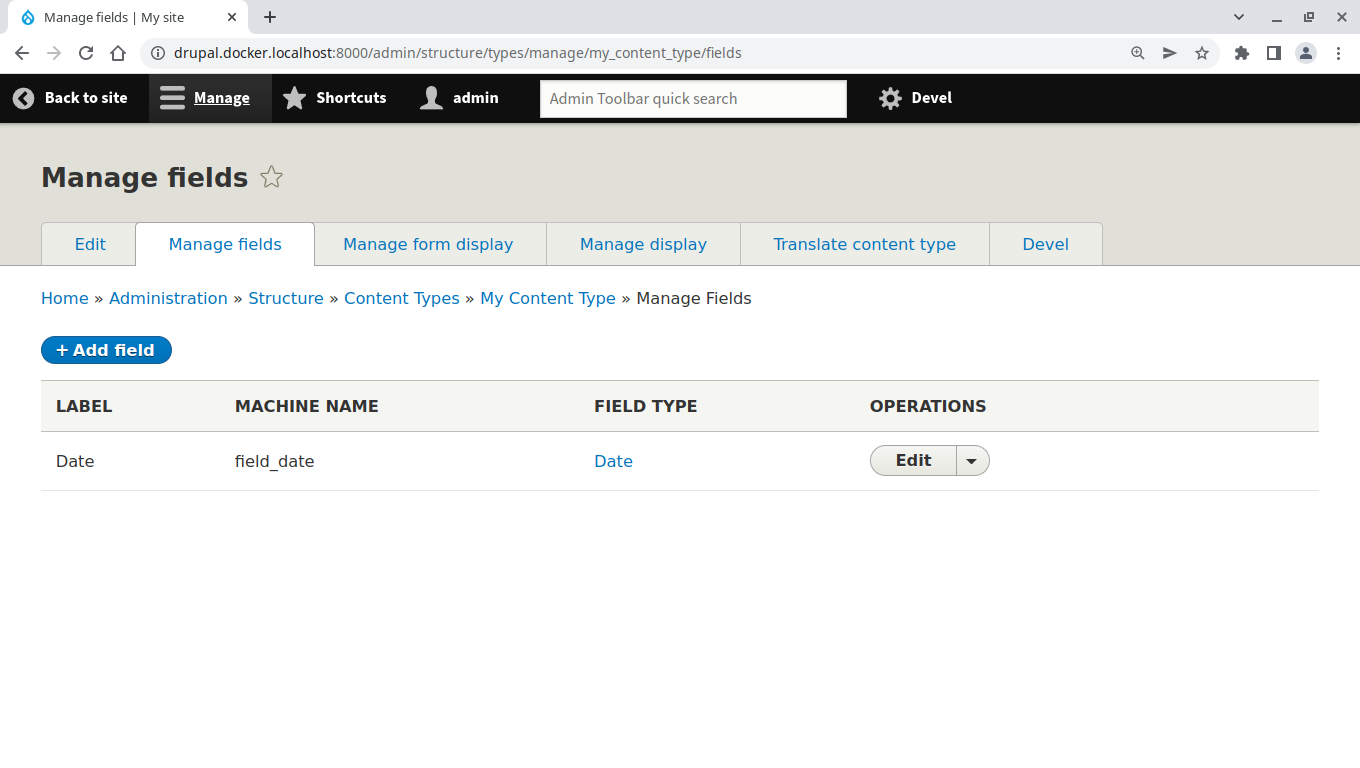Screen dimensions: 1360x768
Task: Edit the Date field
Action: click(x=913, y=461)
